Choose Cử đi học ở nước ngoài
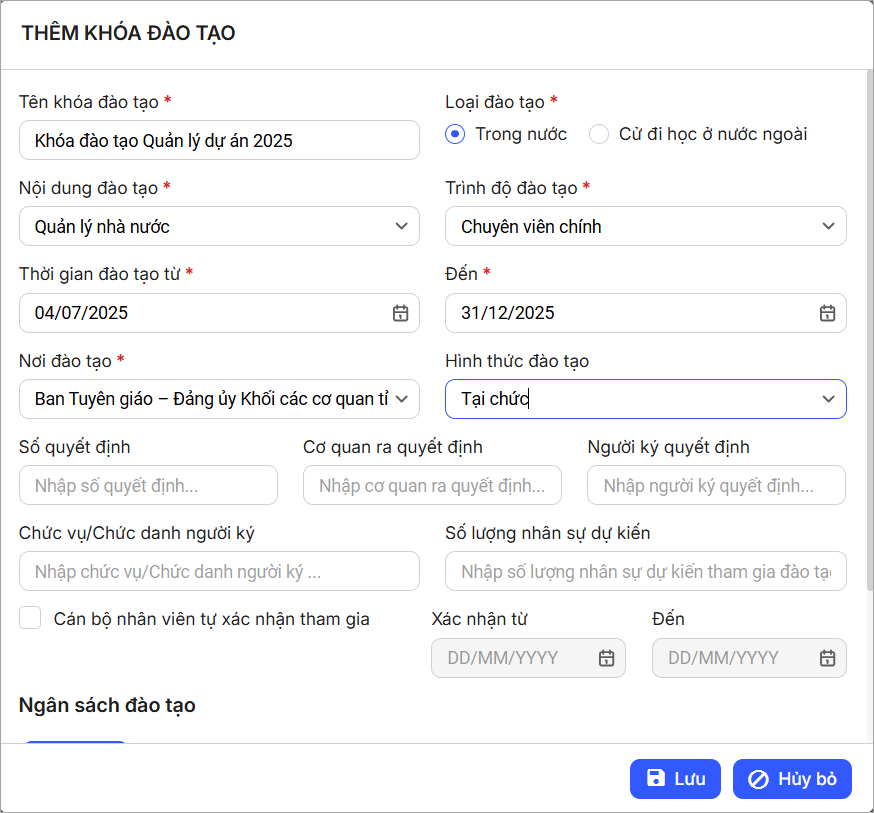Image resolution: width=874 pixels, height=813 pixels. point(599,134)
